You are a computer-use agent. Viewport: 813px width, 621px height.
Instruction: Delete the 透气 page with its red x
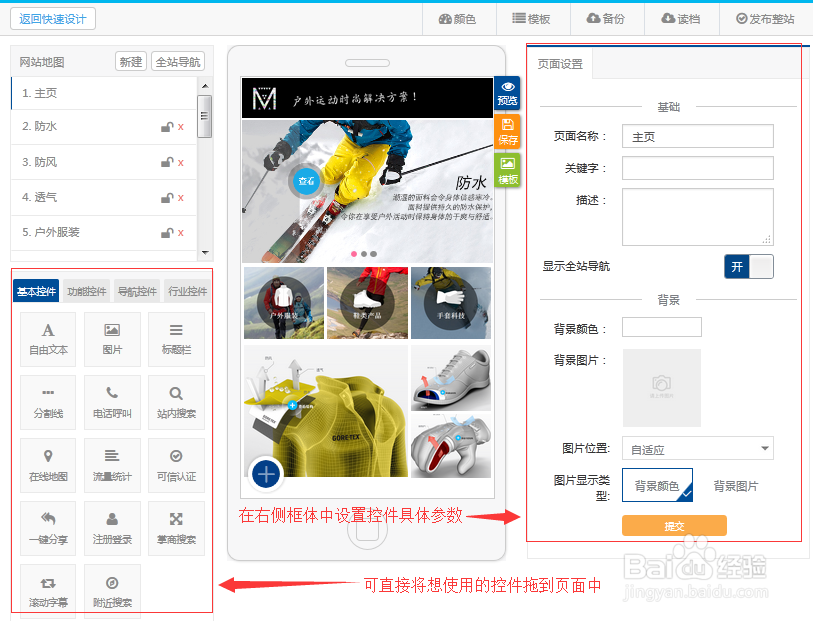point(180,197)
